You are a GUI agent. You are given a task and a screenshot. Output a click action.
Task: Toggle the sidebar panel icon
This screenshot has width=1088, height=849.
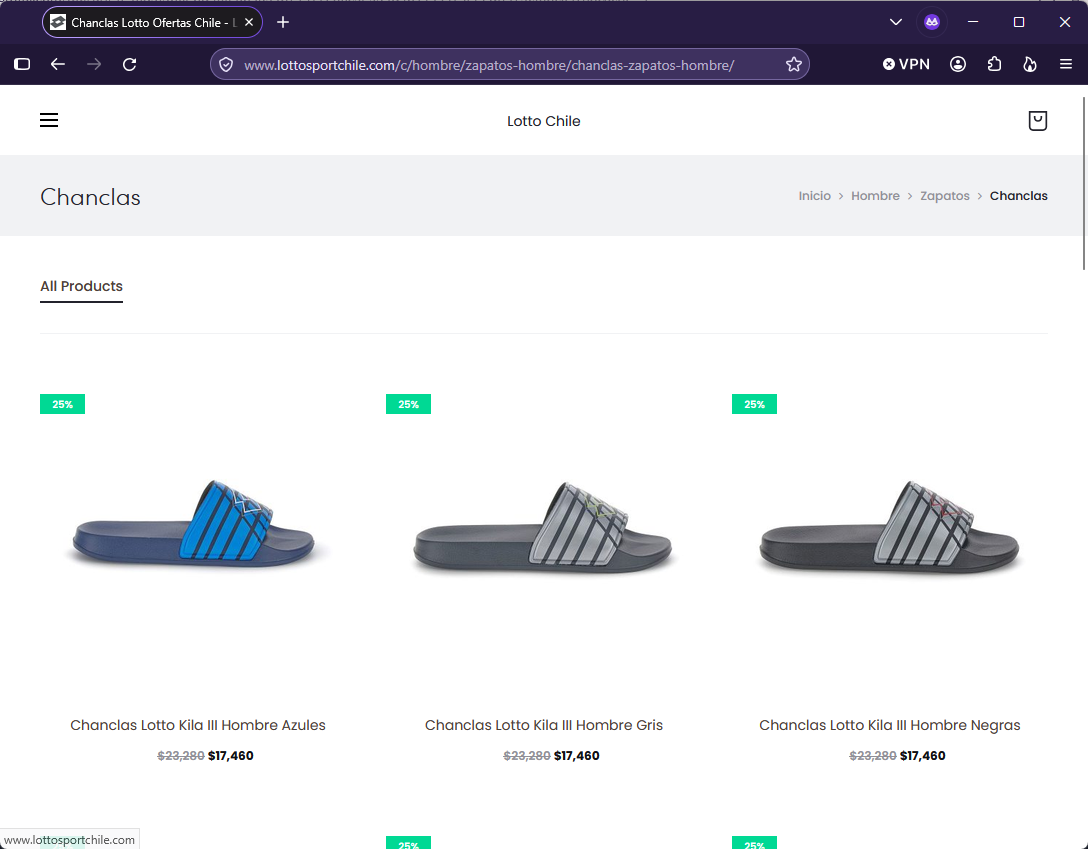(22, 65)
